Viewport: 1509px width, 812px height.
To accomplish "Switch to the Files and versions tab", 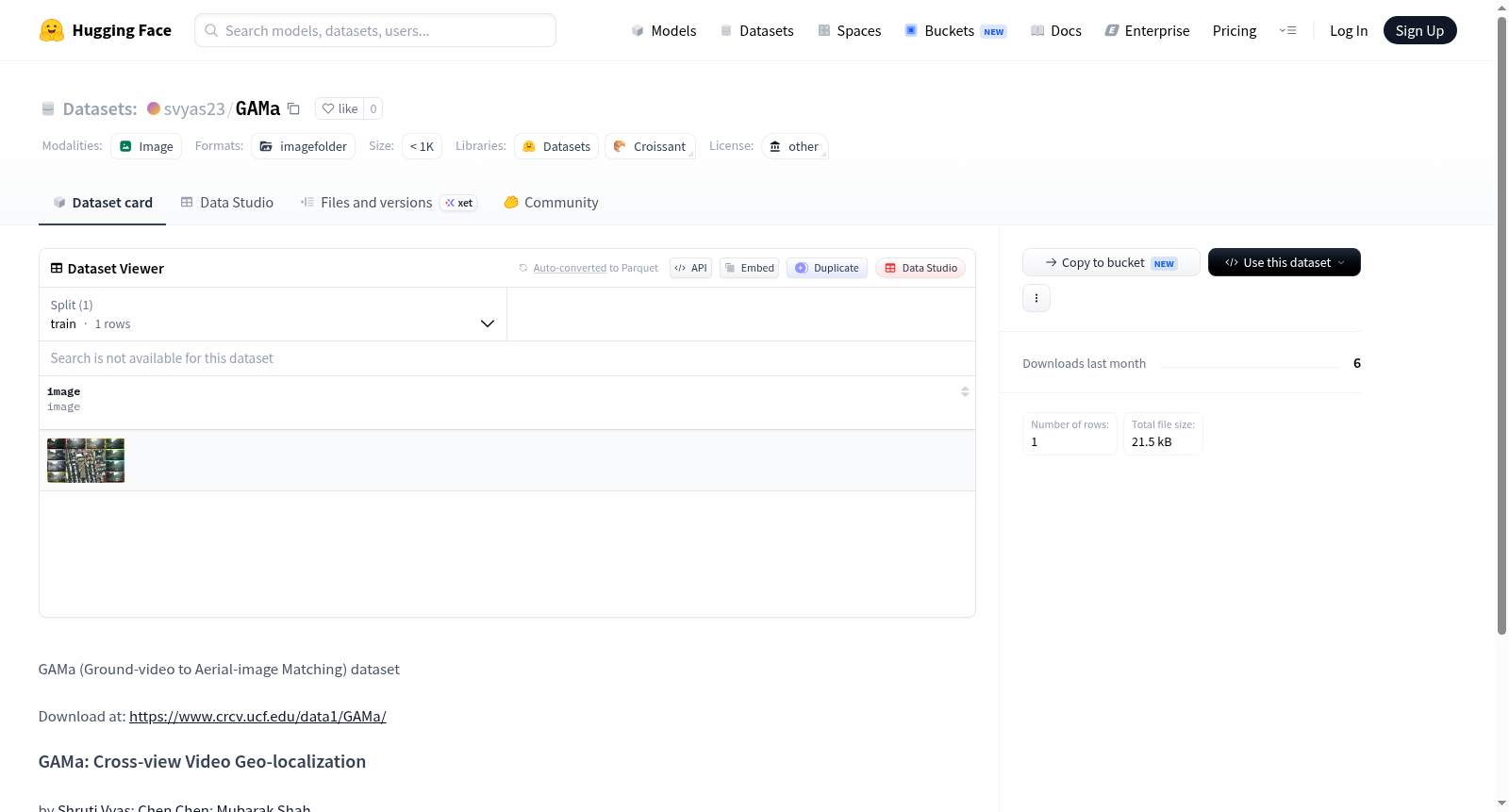I will click(x=388, y=203).
